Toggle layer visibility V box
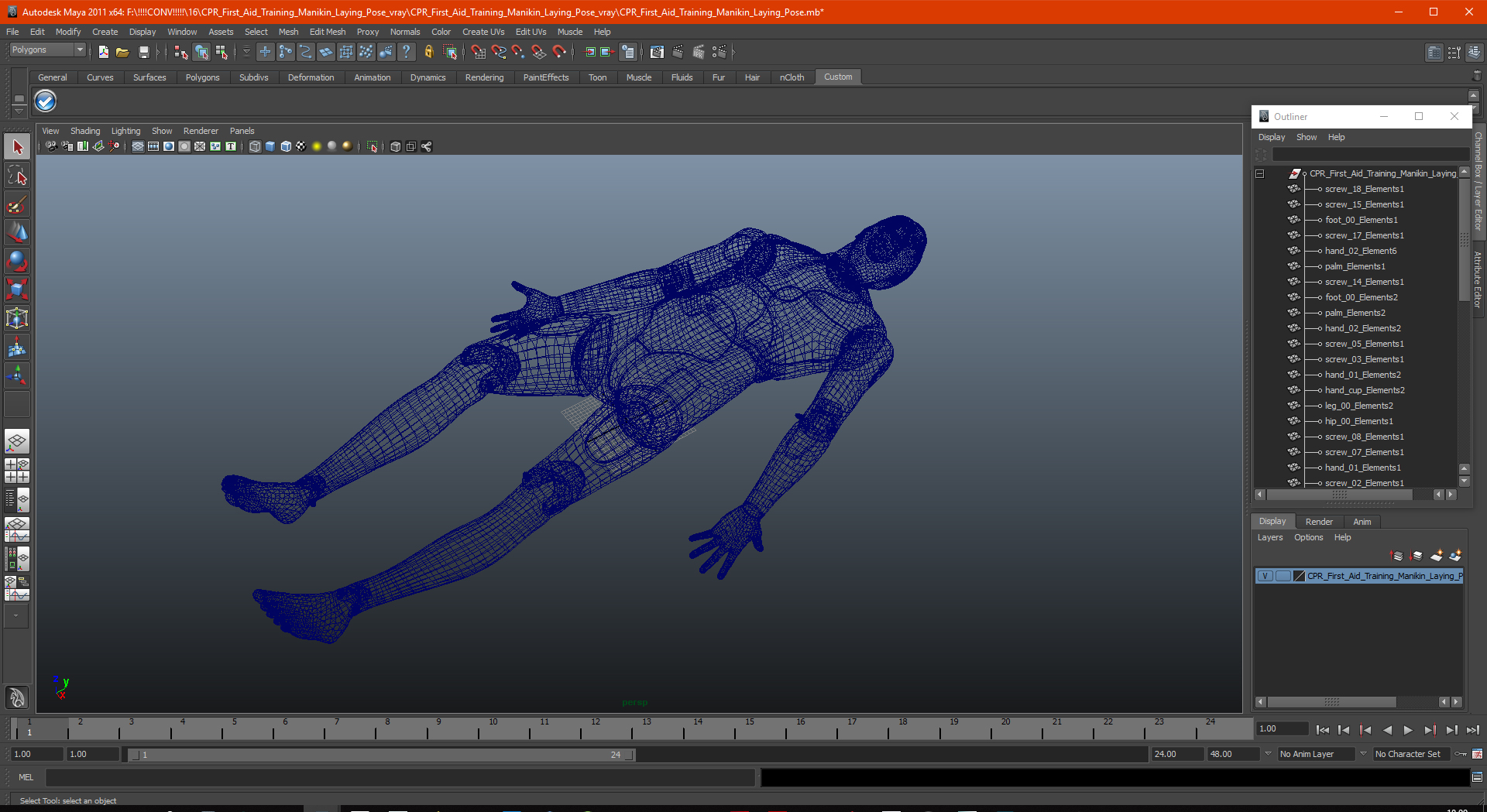This screenshot has height=812, width=1487. click(1265, 576)
